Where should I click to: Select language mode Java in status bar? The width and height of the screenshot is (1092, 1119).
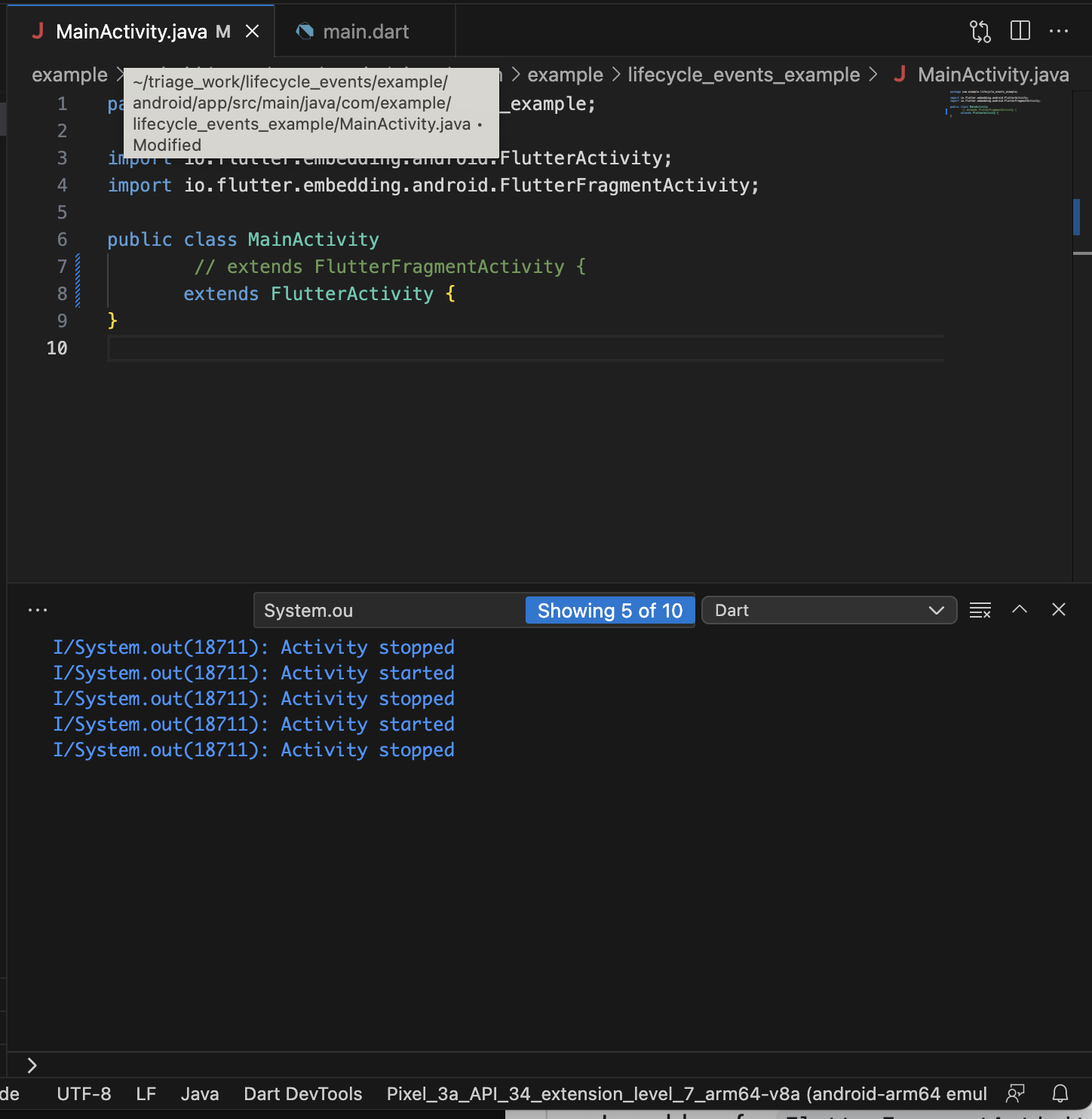[200, 1094]
